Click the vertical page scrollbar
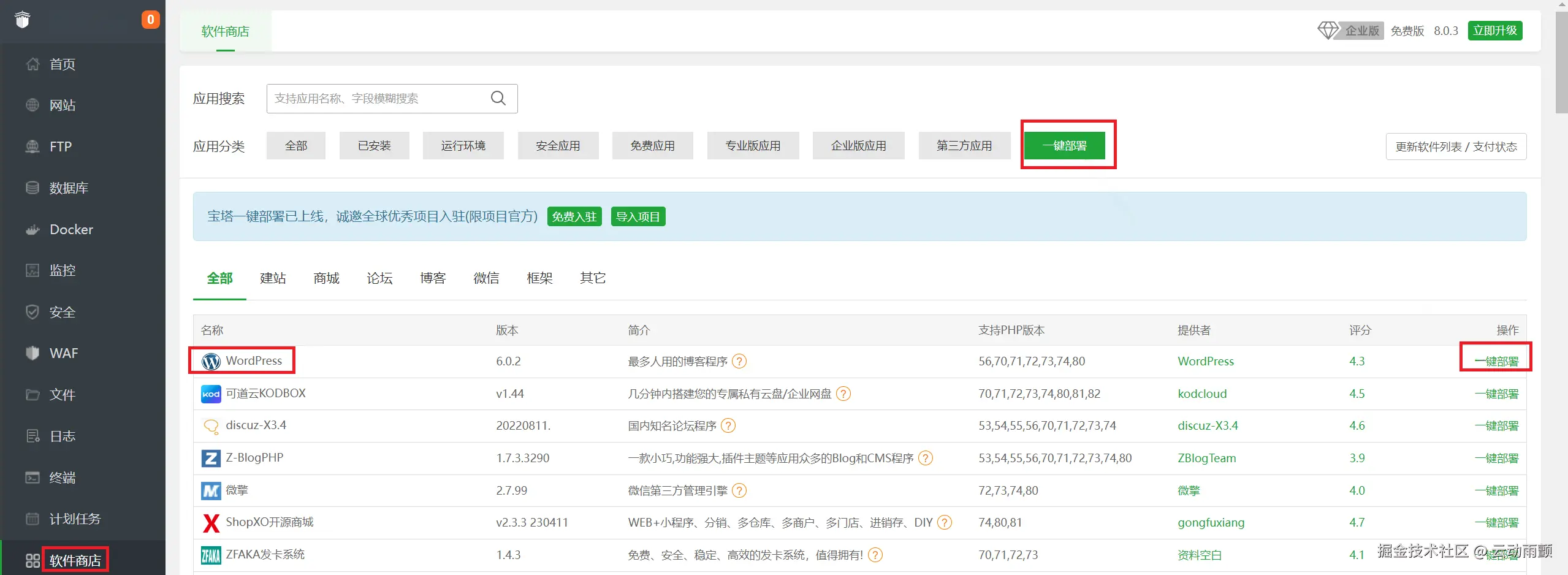 pos(1561,61)
